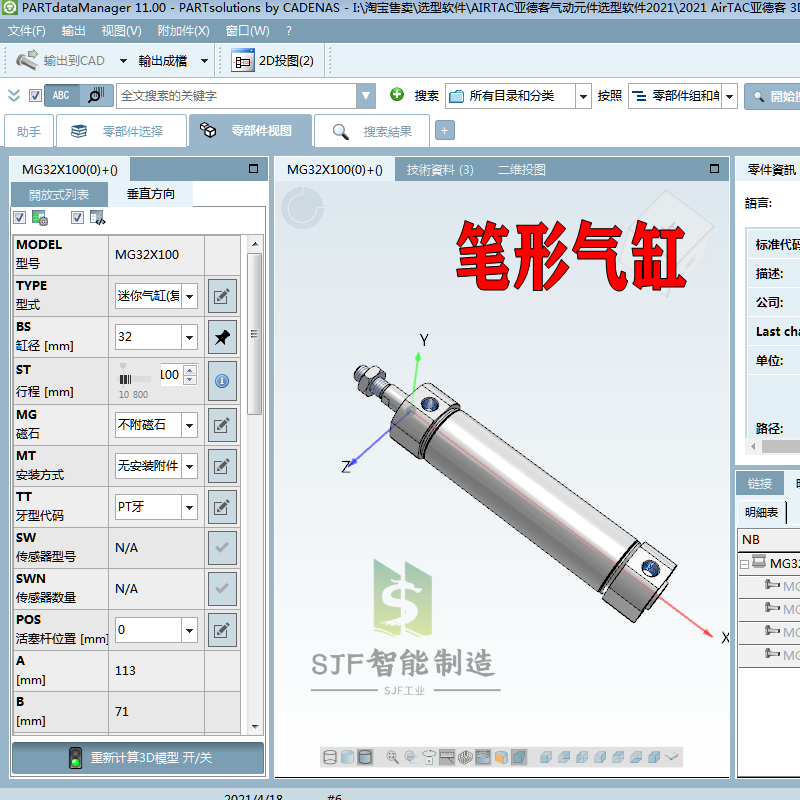Switch to the 零部件选择 tab

121,131
